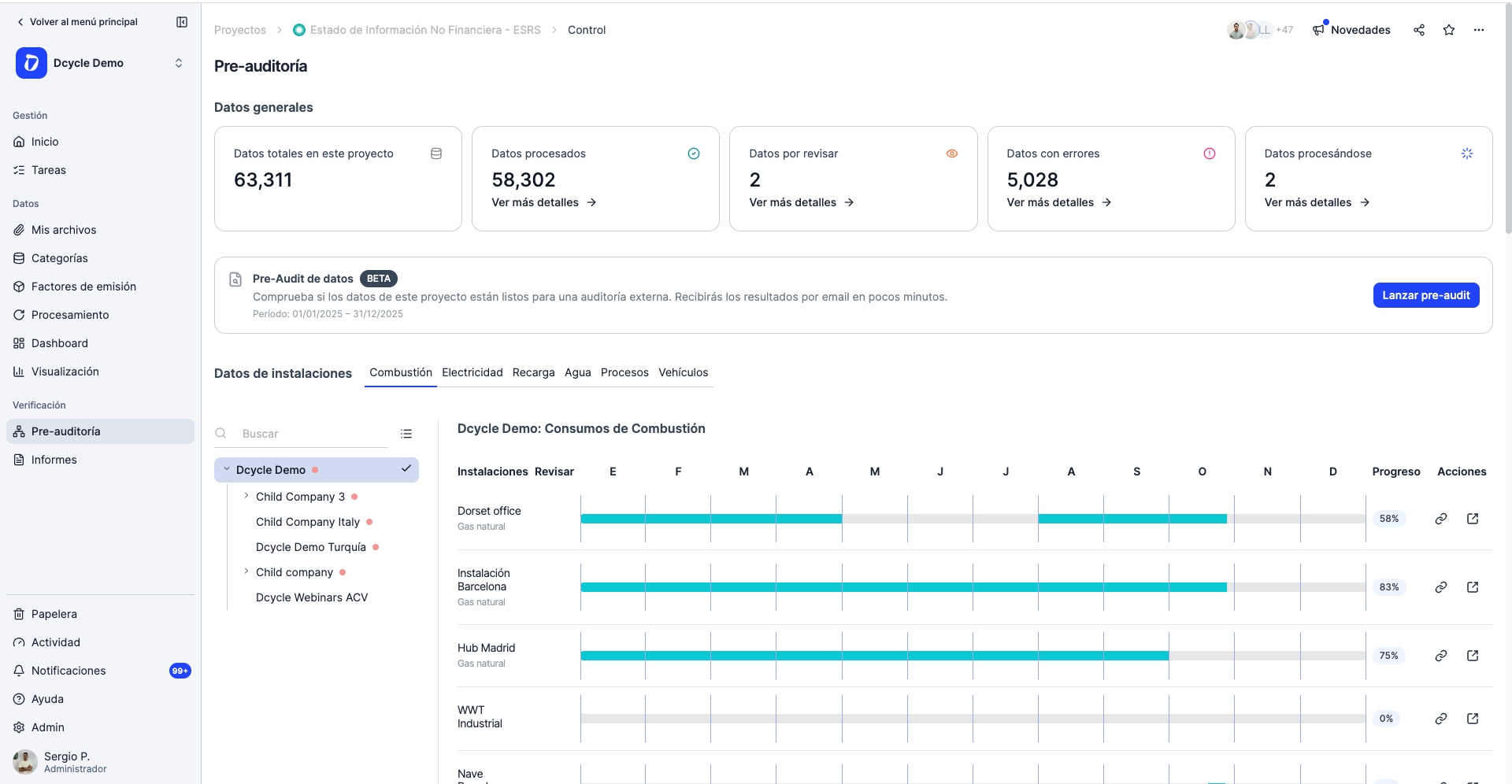Open Mis archivos in sidebar
1512x784 pixels.
click(x=100, y=230)
